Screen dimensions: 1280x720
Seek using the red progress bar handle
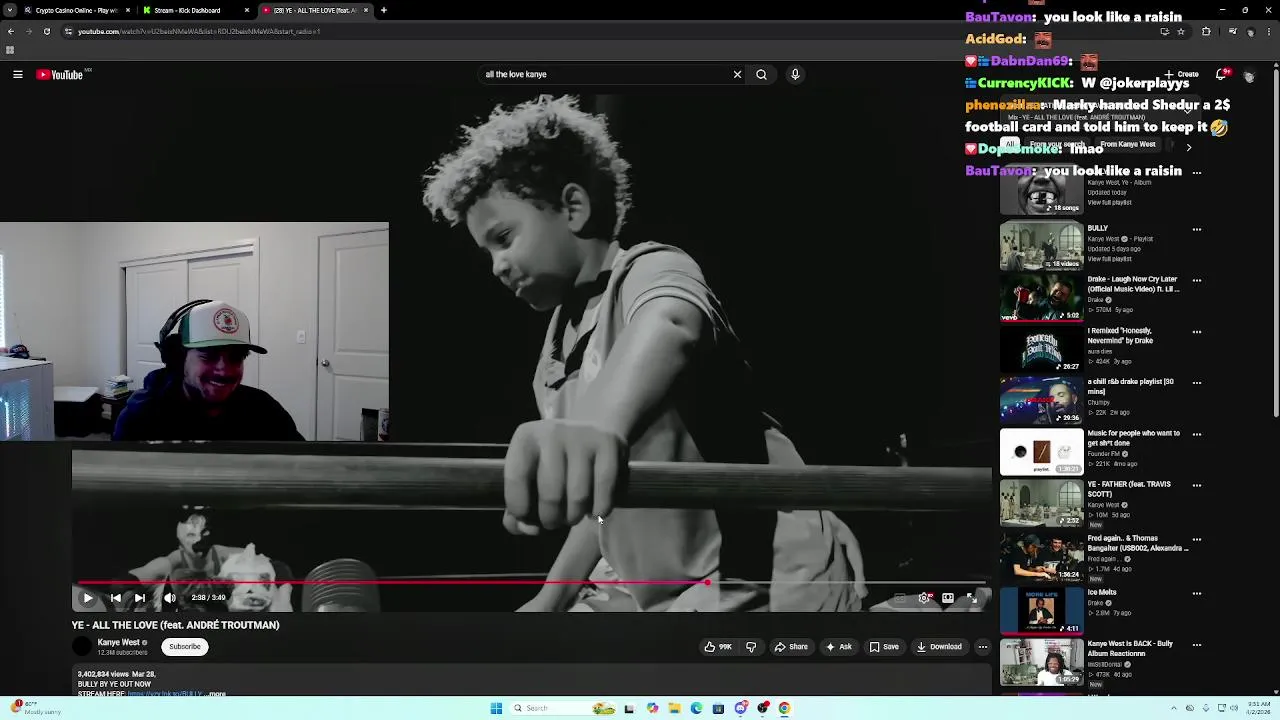[707, 582]
